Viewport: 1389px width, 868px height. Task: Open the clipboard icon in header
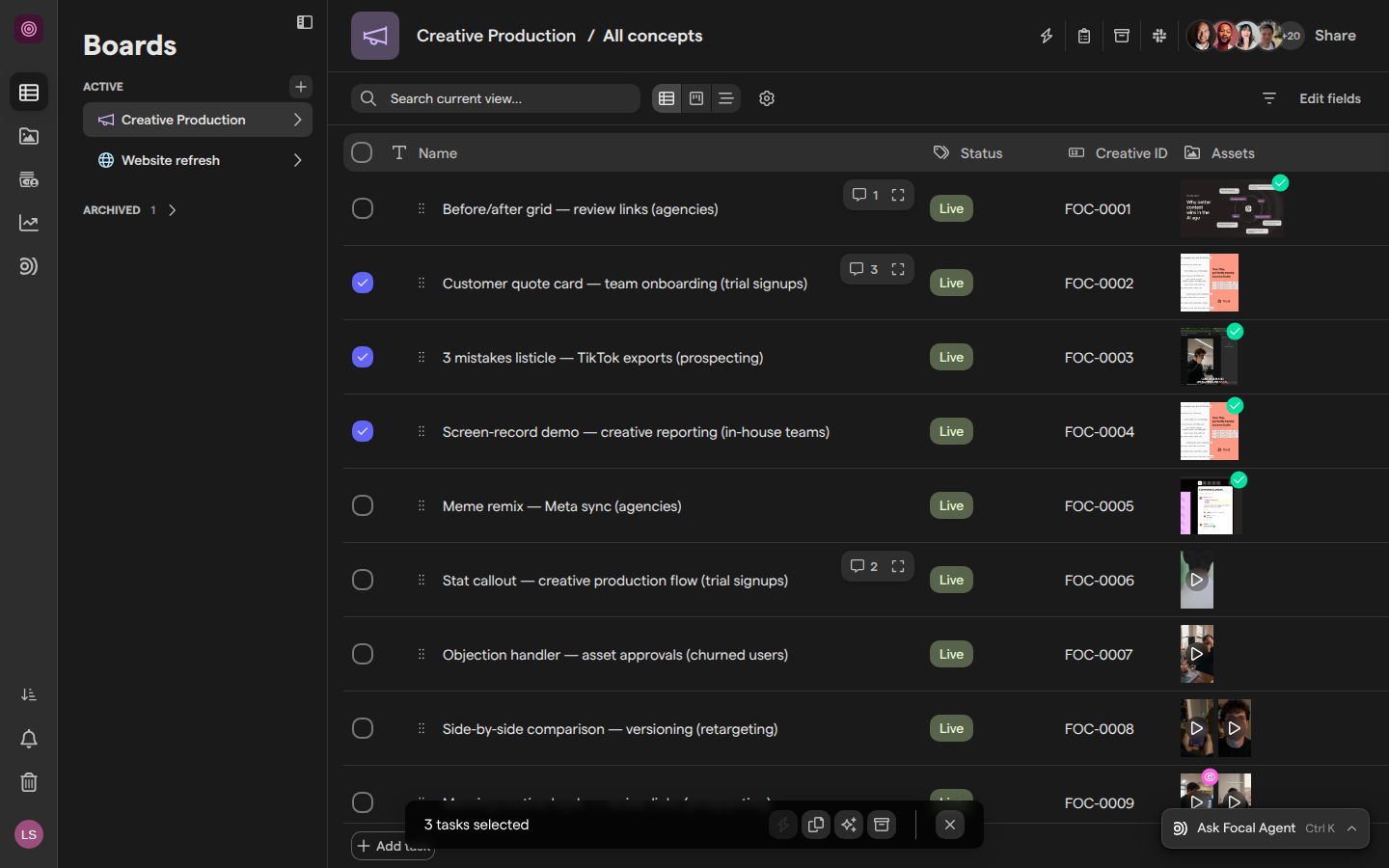pos(1084,36)
